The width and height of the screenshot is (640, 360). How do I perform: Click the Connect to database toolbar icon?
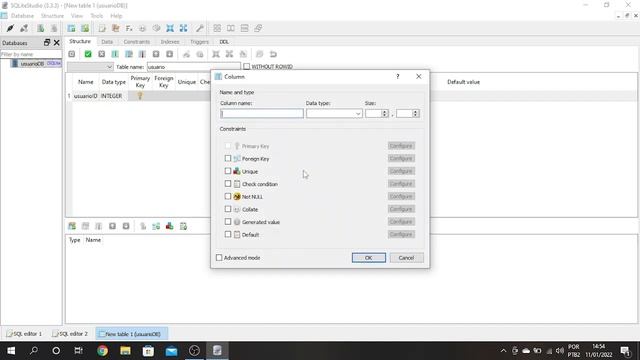[10, 28]
